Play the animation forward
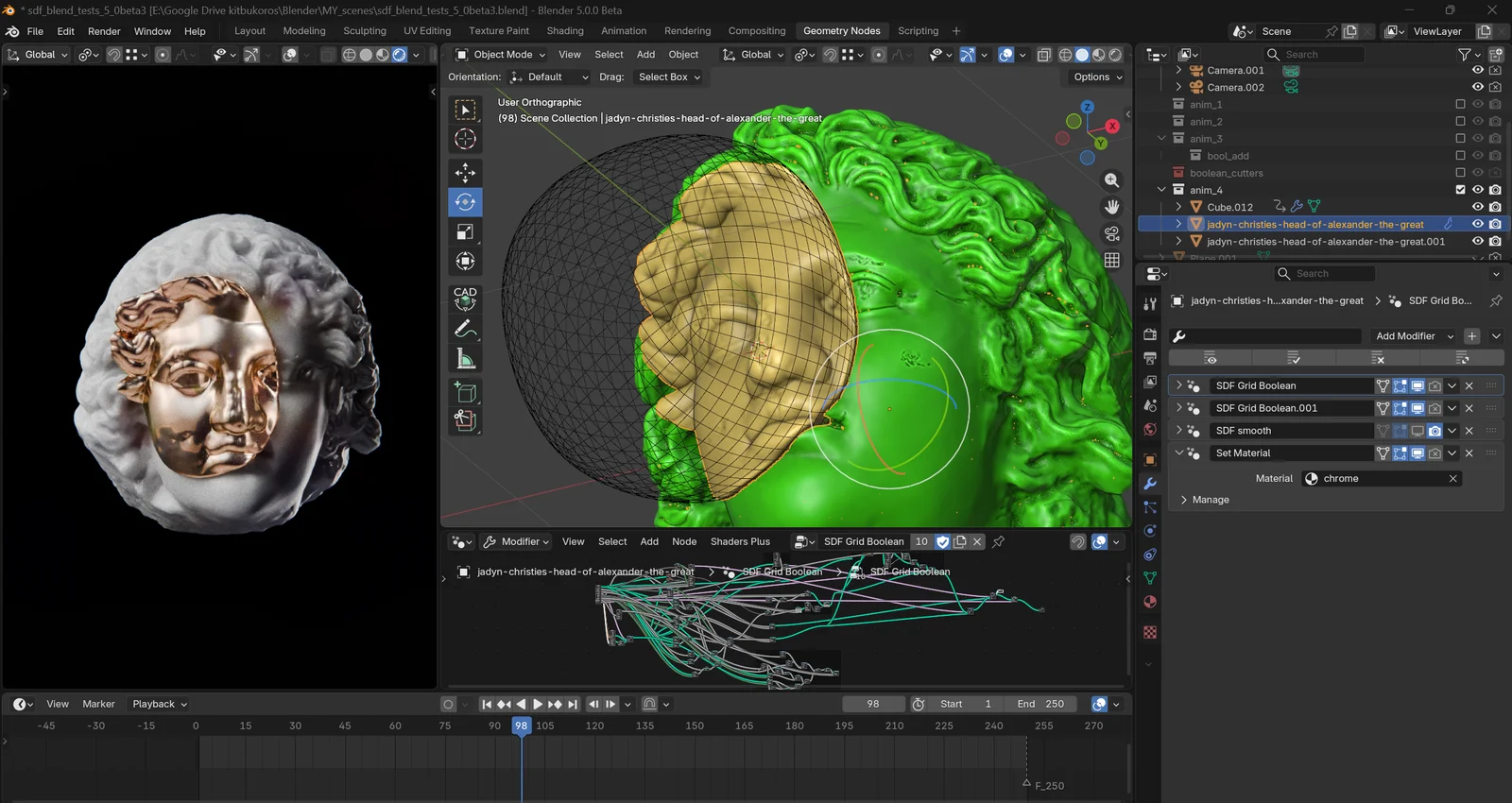This screenshot has width=1512, height=803. click(538, 704)
